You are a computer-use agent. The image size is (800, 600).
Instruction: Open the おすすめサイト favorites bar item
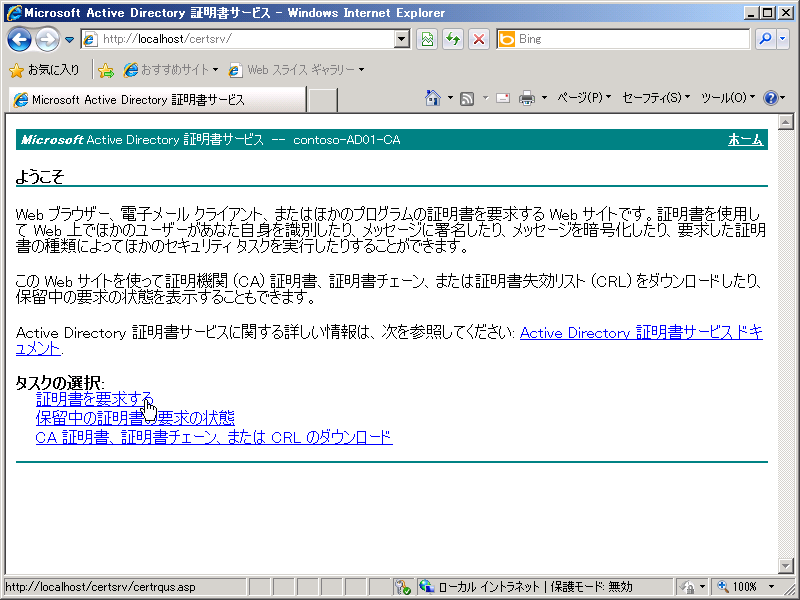click(x=170, y=70)
